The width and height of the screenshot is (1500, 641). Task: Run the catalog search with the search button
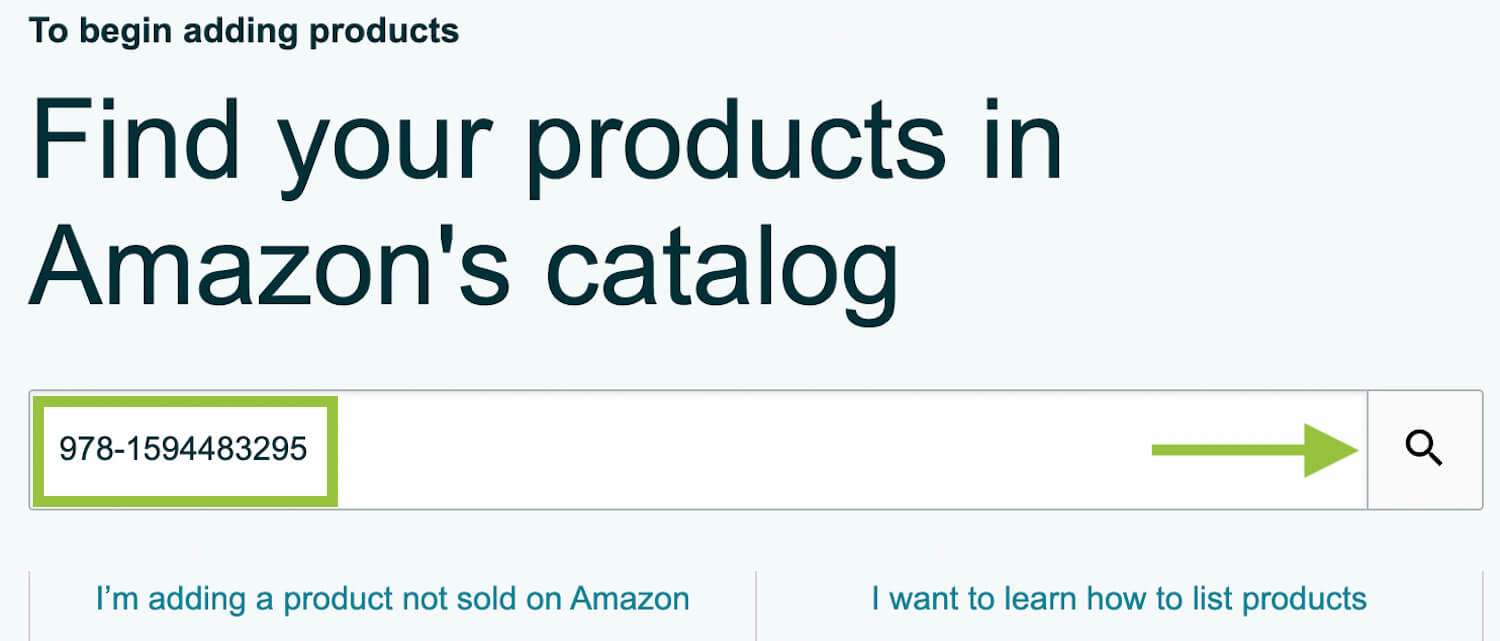click(1425, 450)
